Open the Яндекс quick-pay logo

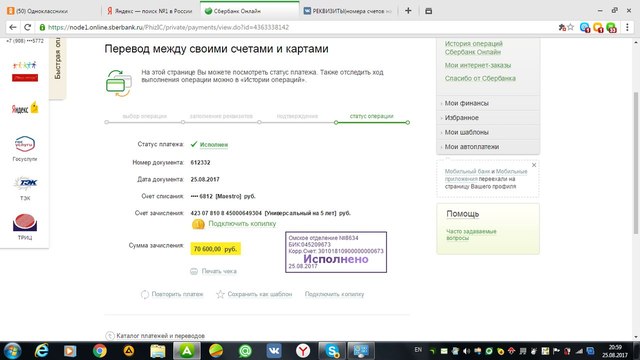click(25, 108)
